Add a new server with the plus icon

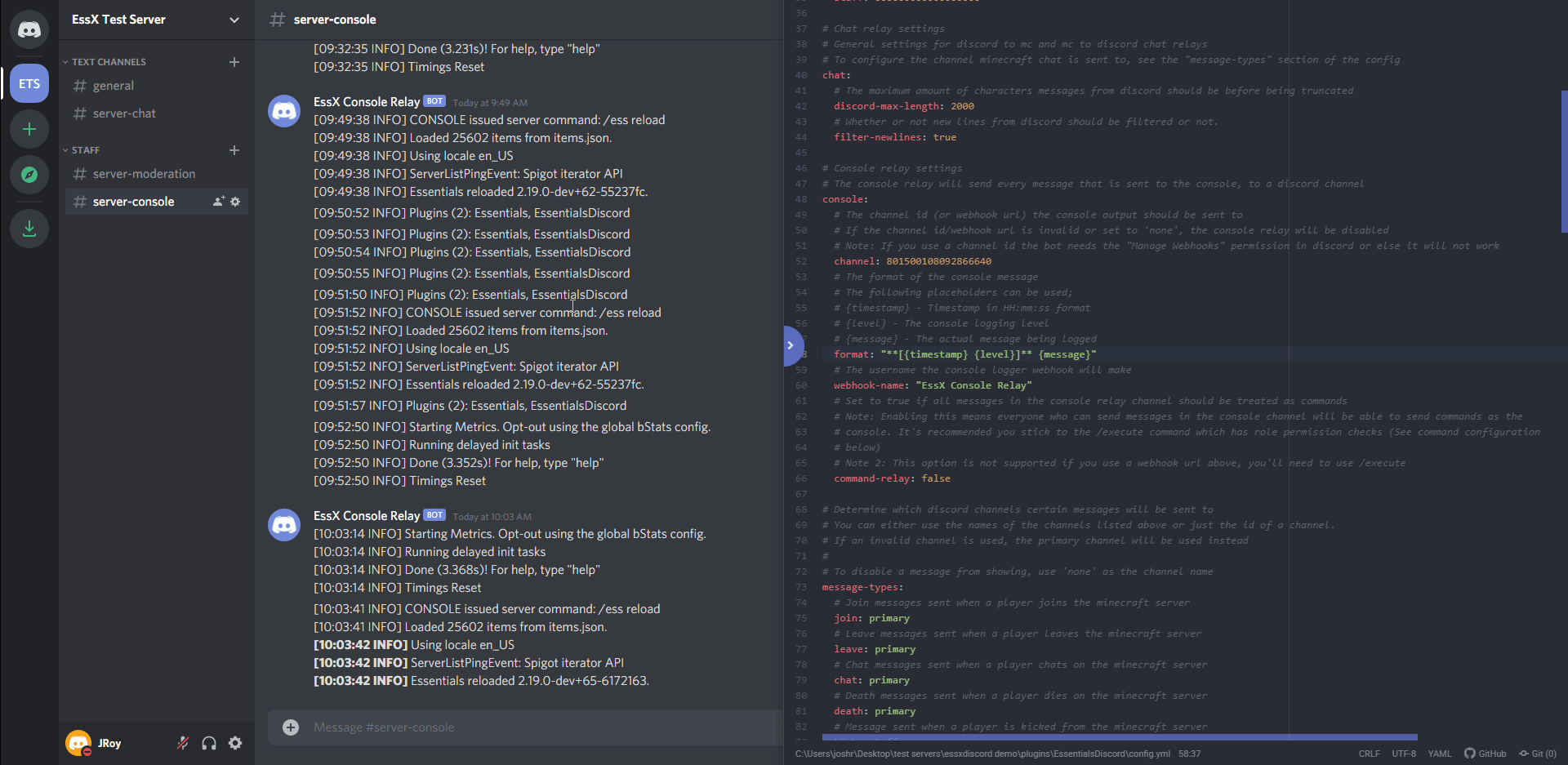(29, 128)
